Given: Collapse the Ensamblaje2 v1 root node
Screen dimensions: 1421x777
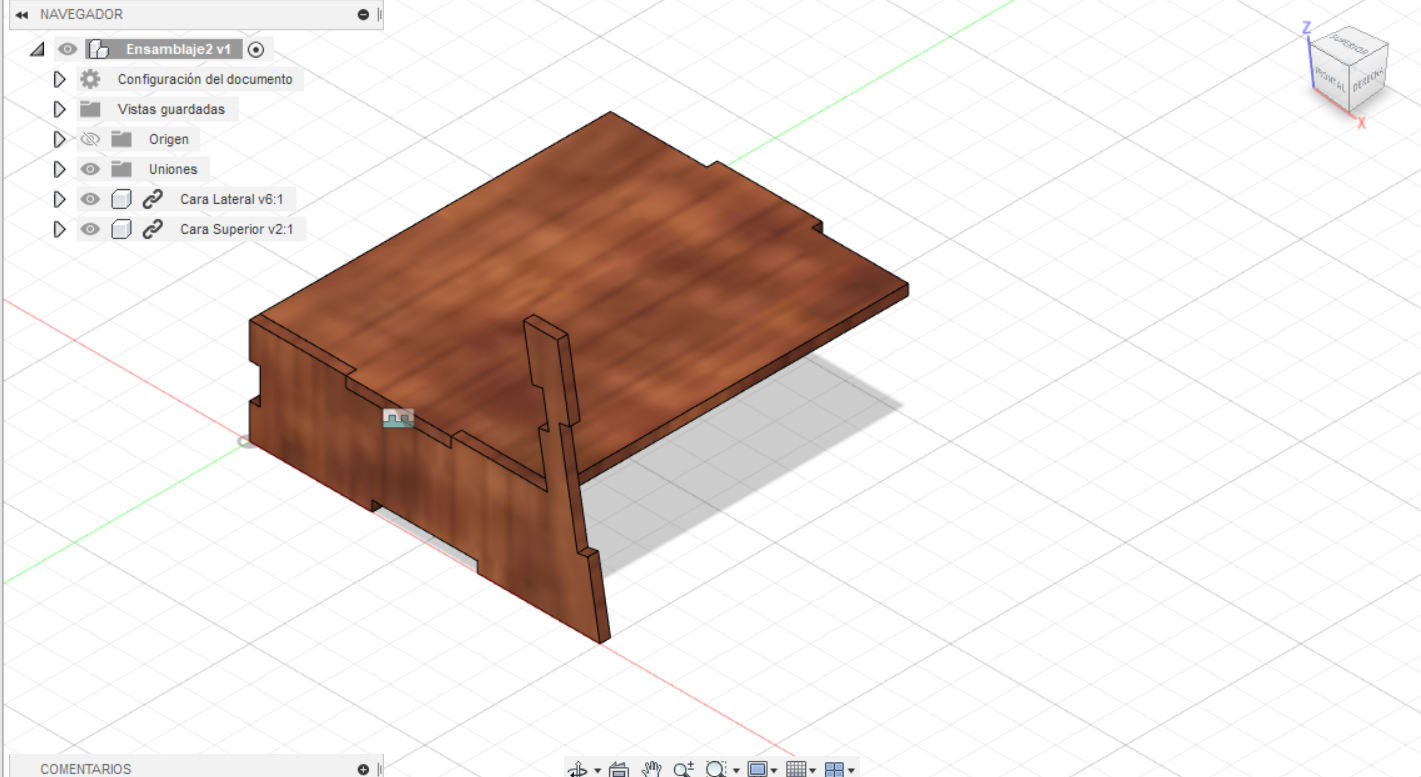Looking at the screenshot, I should [x=38, y=49].
